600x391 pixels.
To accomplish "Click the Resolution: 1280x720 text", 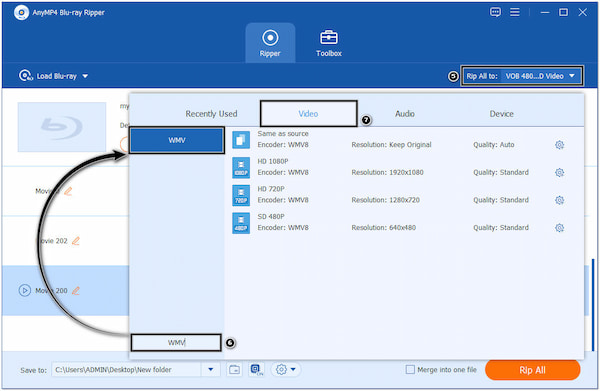I will coord(385,200).
